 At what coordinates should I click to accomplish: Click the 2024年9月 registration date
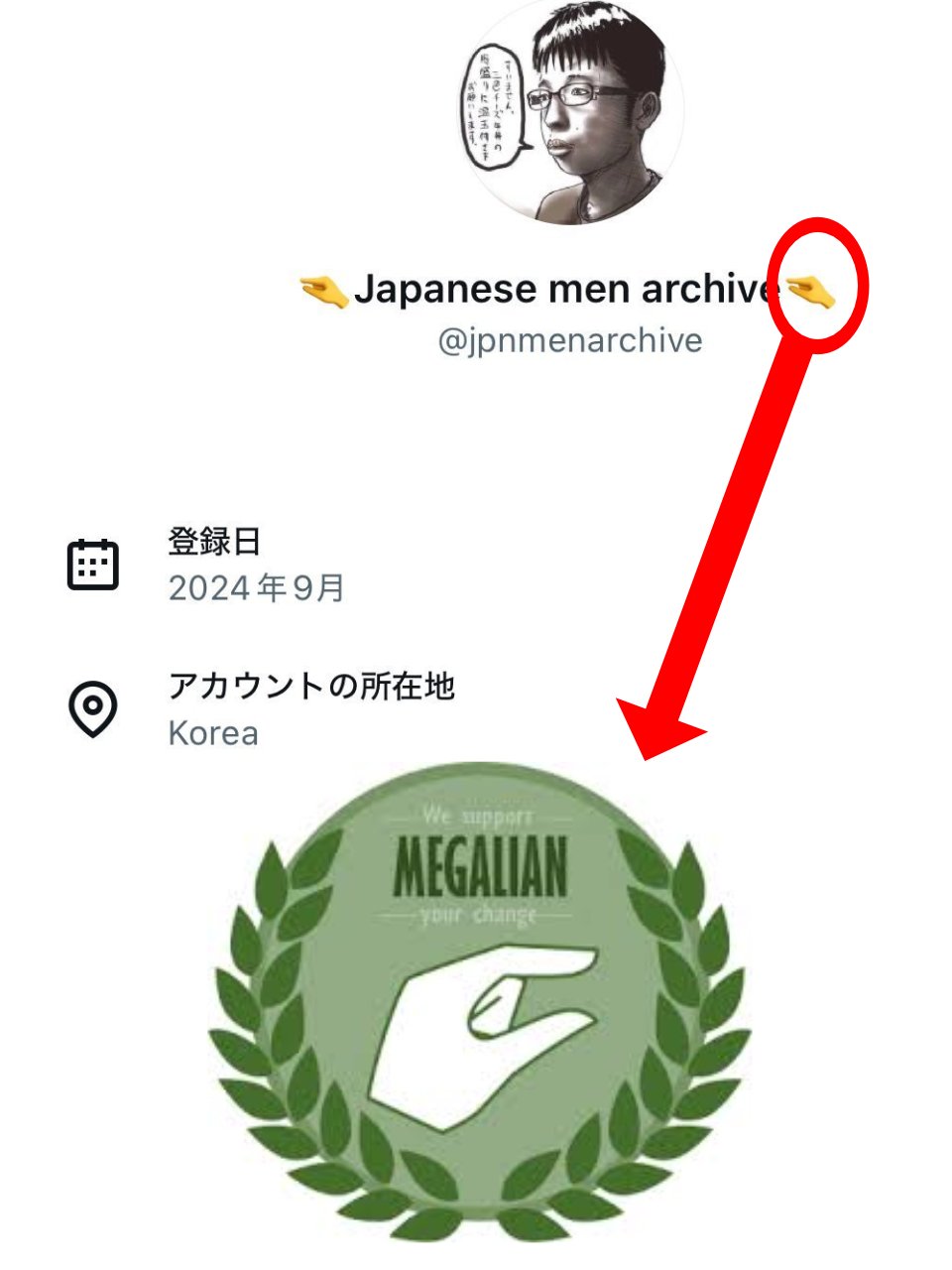pos(256,588)
